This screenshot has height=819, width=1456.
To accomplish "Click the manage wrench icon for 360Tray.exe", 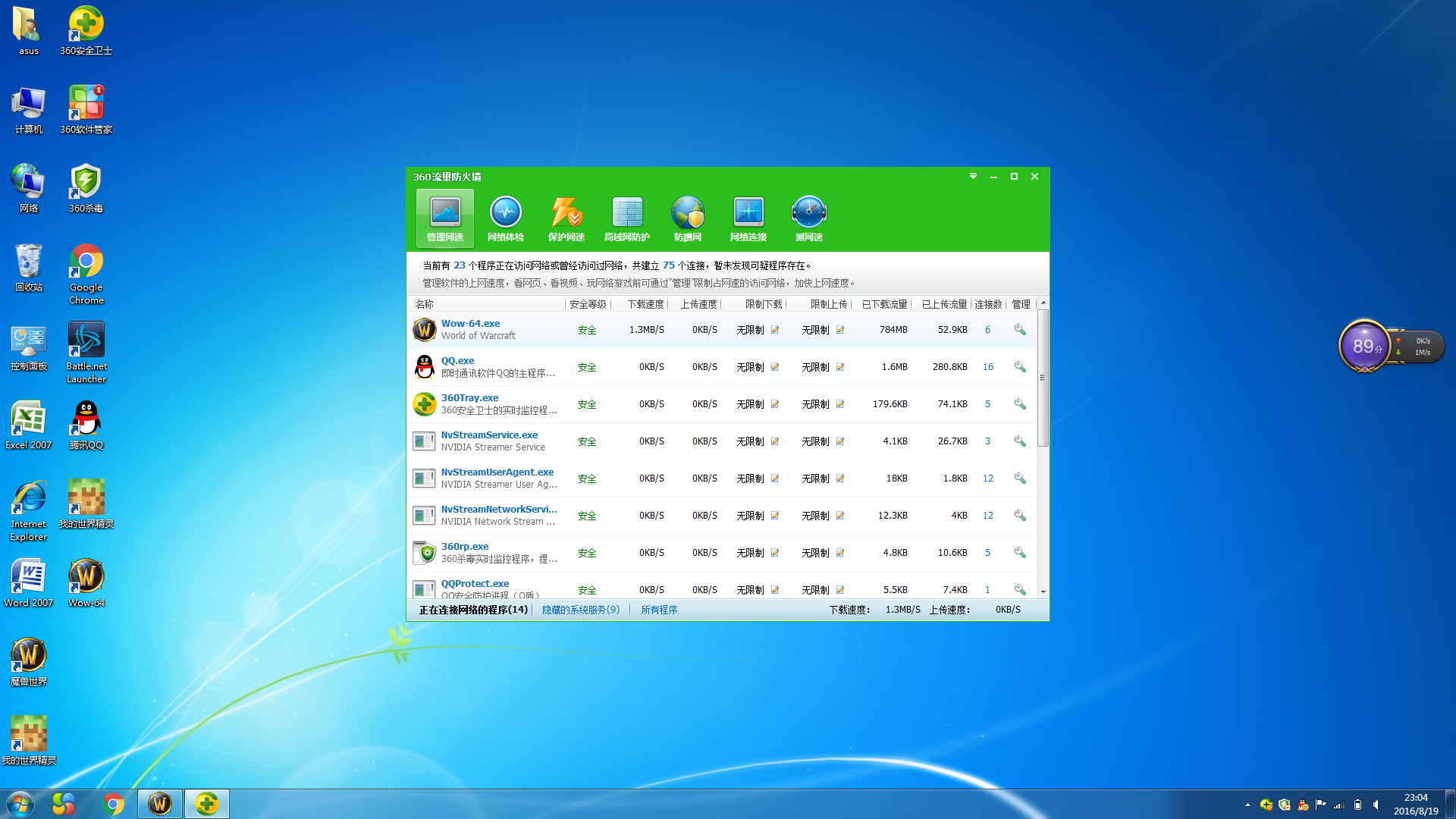I will (x=1020, y=404).
